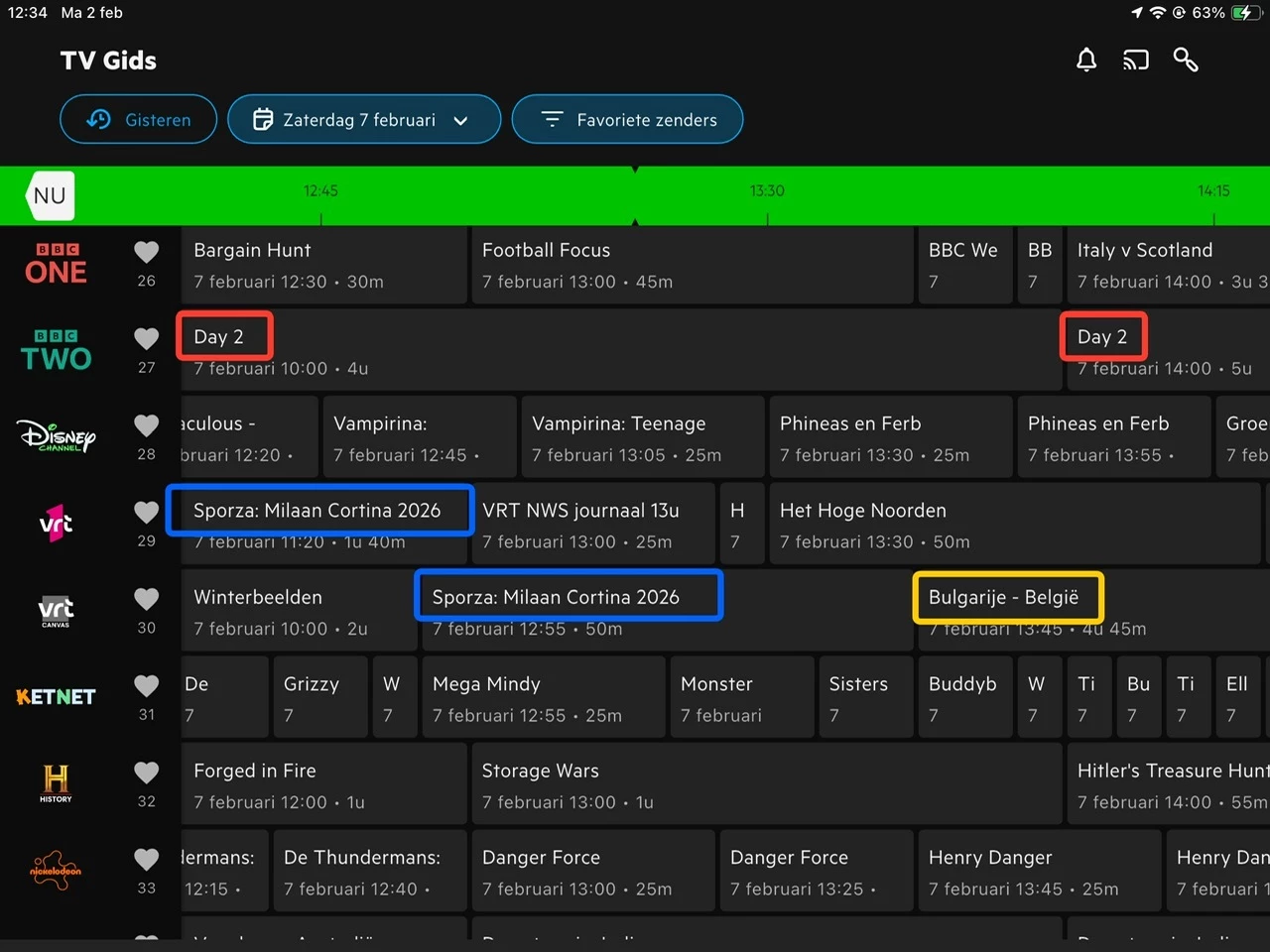The height and width of the screenshot is (952, 1270).
Task: Open Bulgarije - België programme
Action: 1094,612
